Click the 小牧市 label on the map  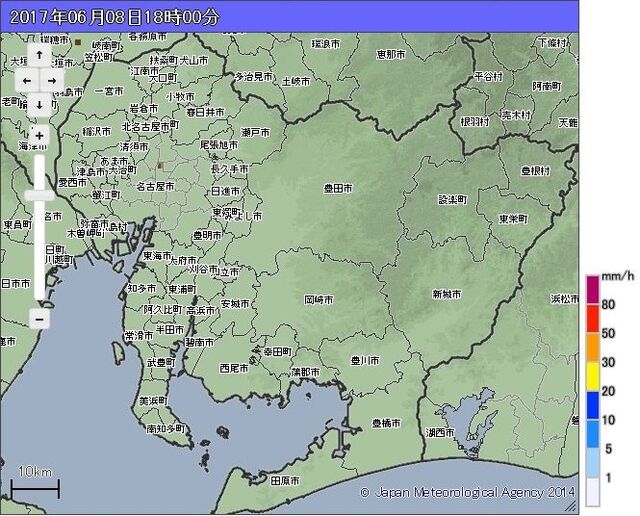pos(180,97)
